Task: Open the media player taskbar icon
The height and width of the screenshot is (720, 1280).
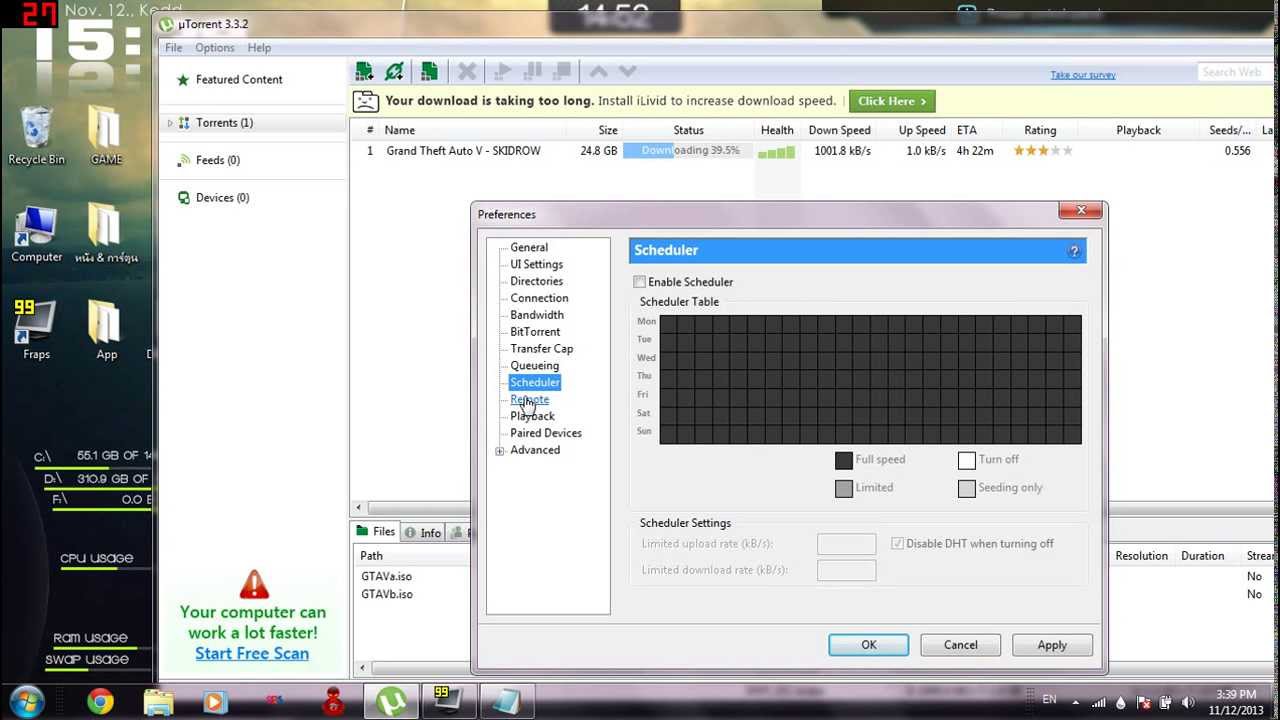Action: [215, 702]
